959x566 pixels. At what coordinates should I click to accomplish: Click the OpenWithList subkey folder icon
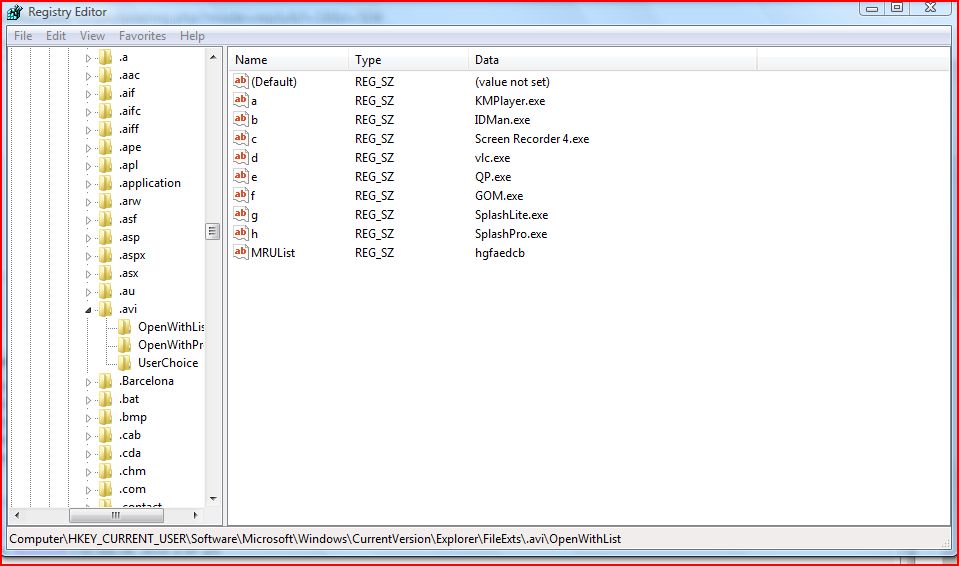coord(125,327)
